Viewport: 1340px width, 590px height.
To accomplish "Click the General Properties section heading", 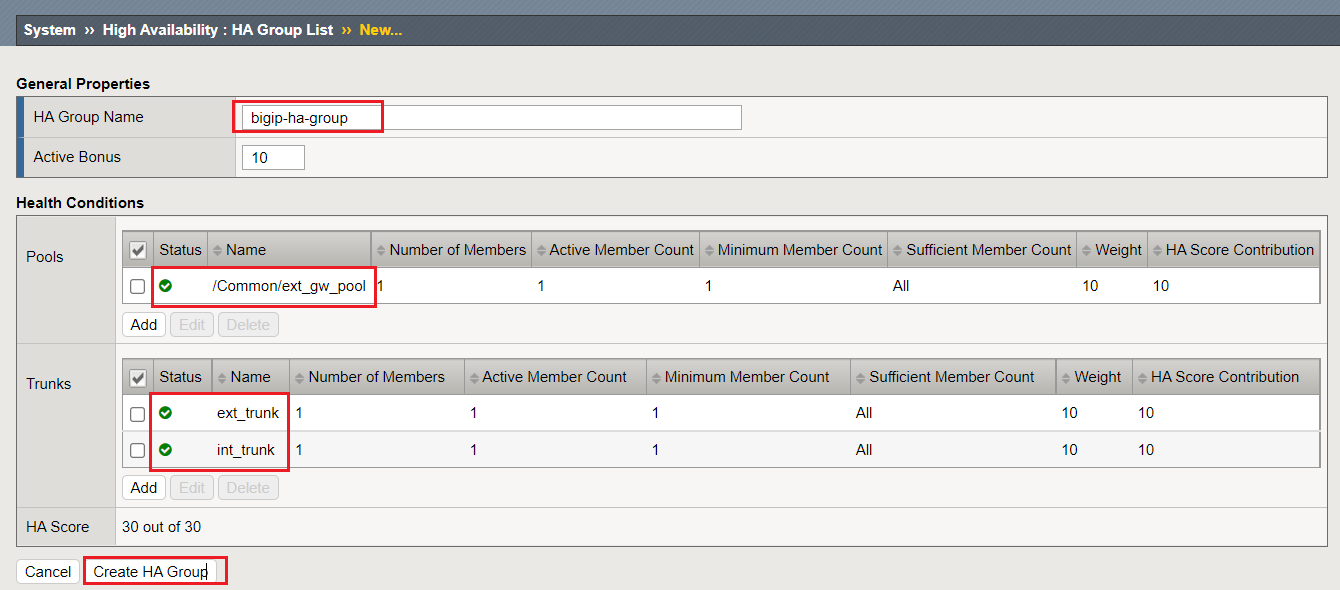I will click(x=83, y=84).
